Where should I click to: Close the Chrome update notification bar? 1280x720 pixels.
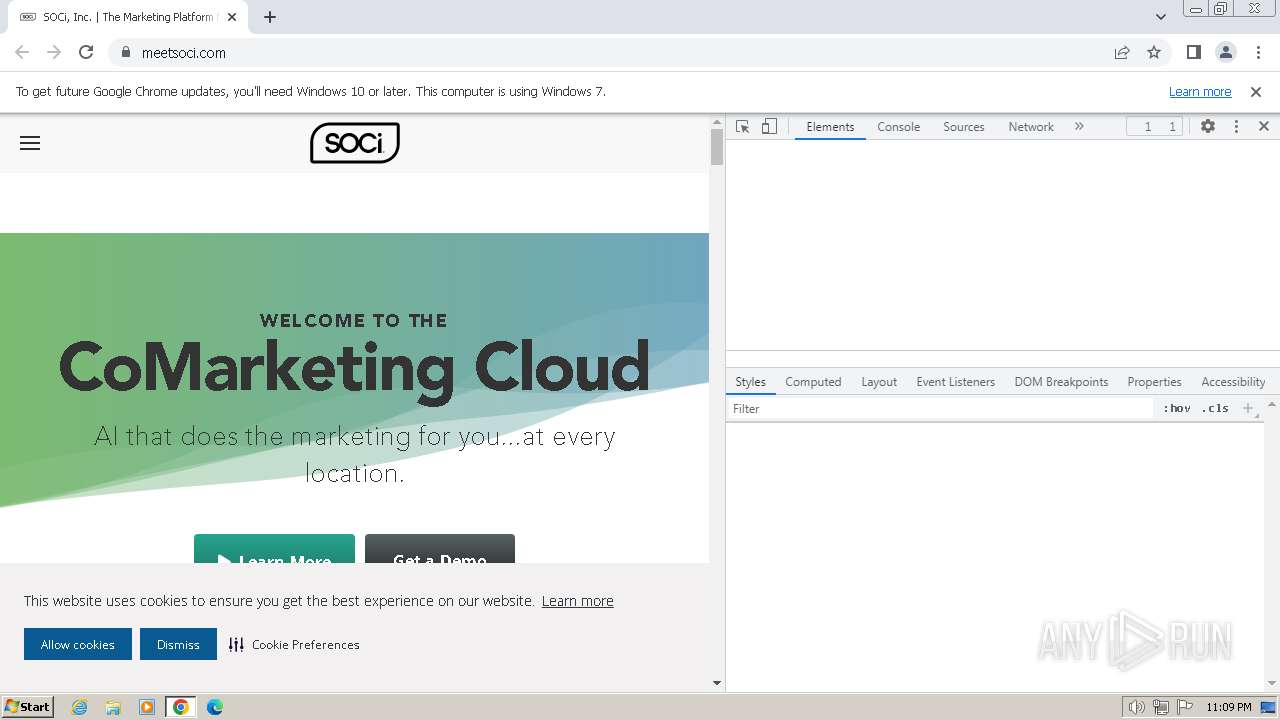click(1256, 91)
